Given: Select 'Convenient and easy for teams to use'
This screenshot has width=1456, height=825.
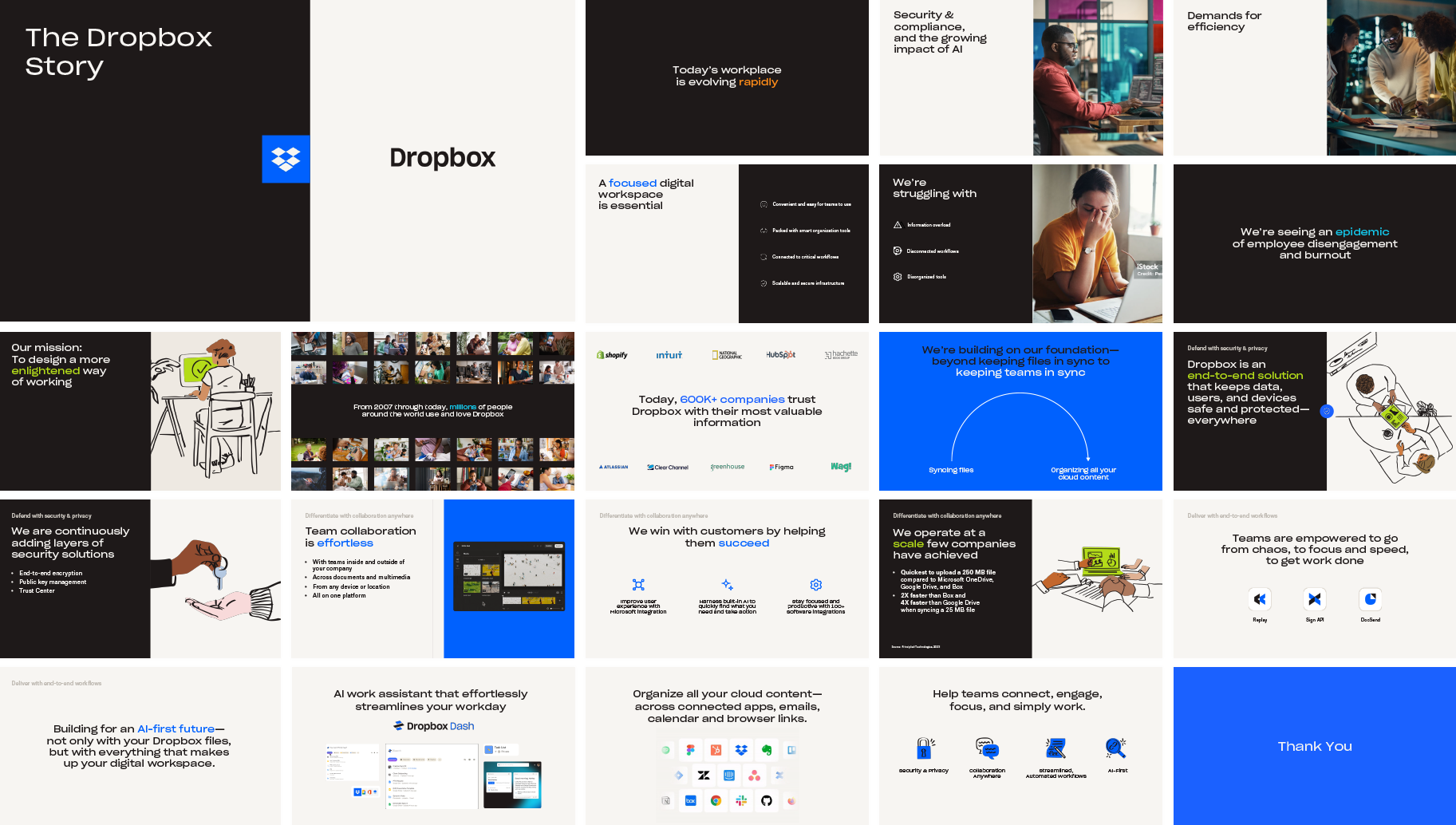Looking at the screenshot, I should (811, 204).
